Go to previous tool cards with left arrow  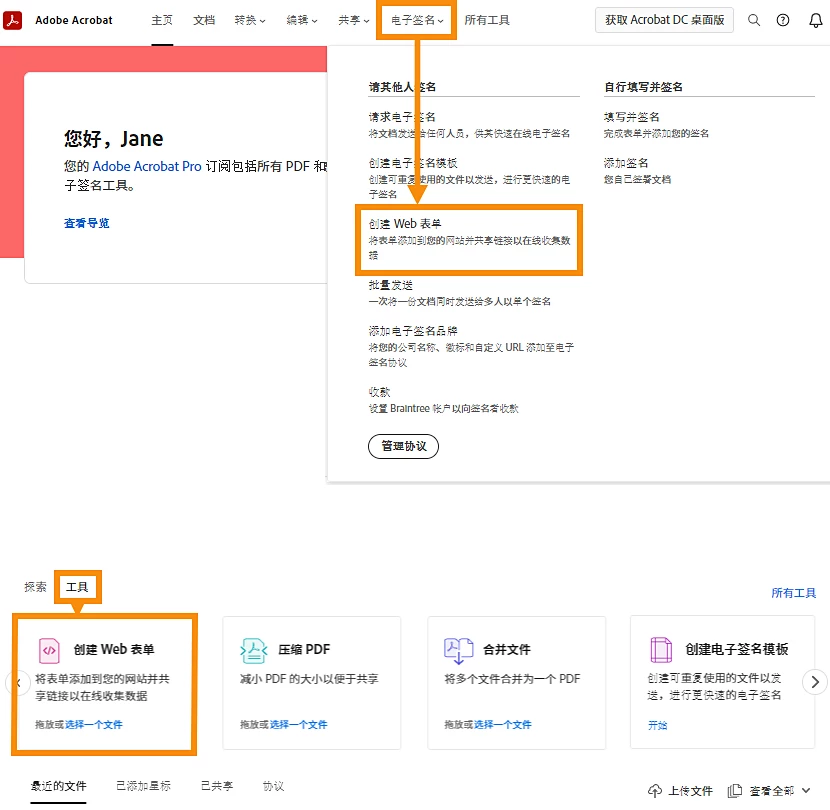(x=18, y=683)
